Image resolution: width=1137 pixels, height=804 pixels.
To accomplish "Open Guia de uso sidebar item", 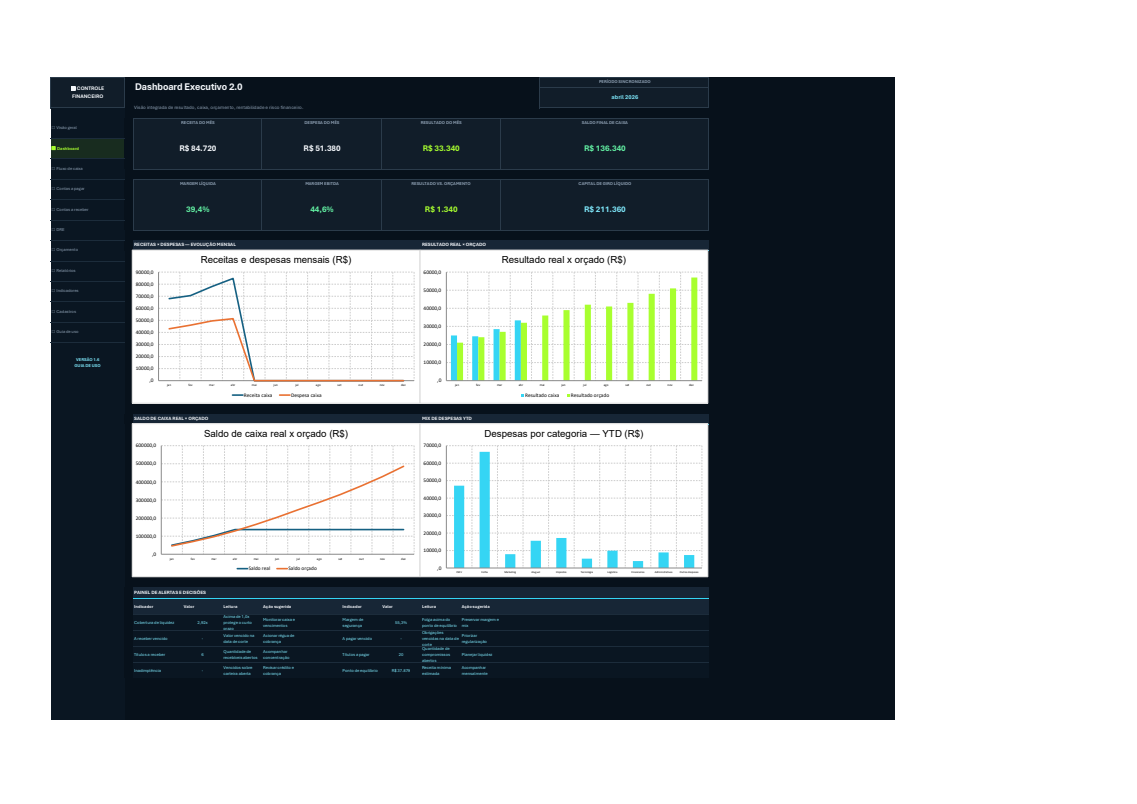I will (x=87, y=331).
